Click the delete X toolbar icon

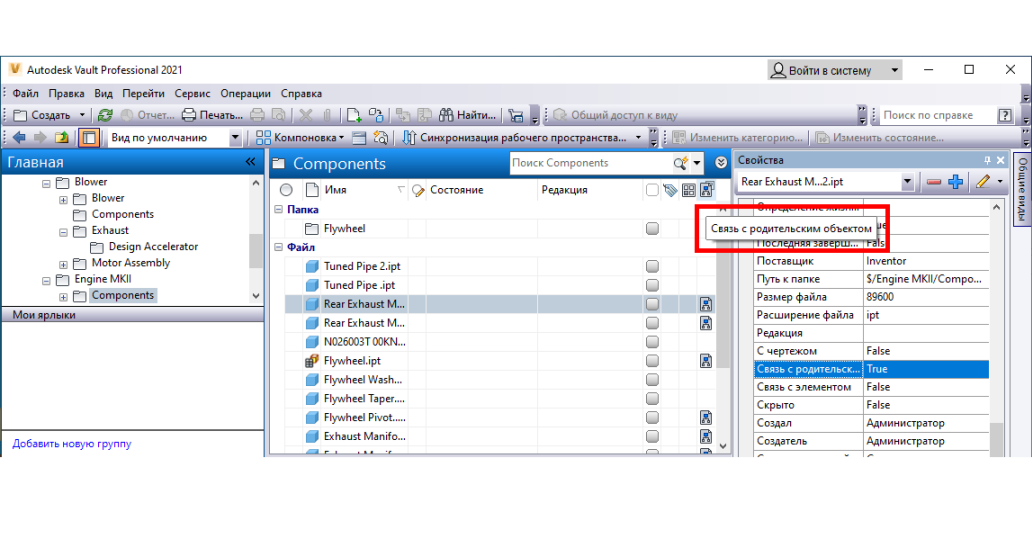[x=305, y=115]
